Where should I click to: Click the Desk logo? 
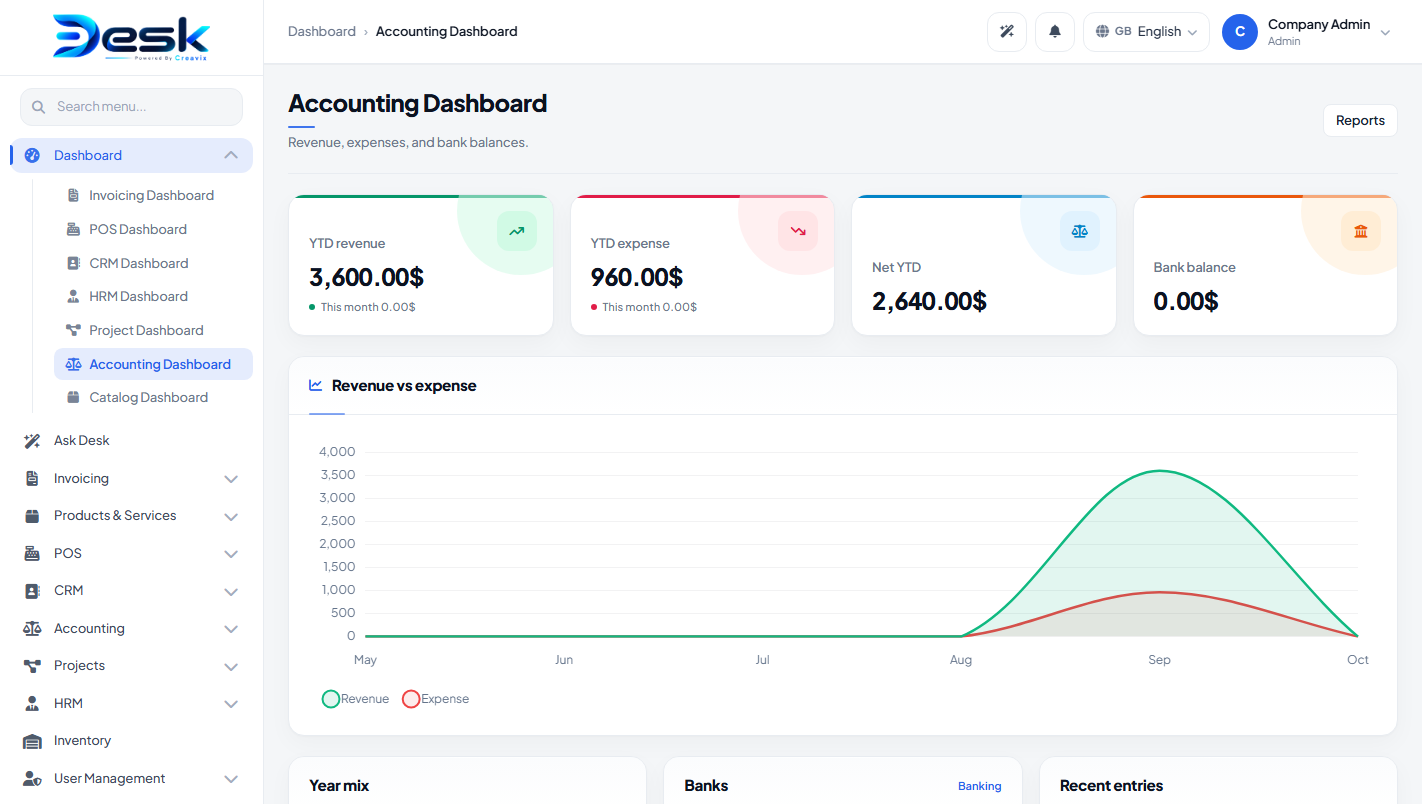click(131, 38)
